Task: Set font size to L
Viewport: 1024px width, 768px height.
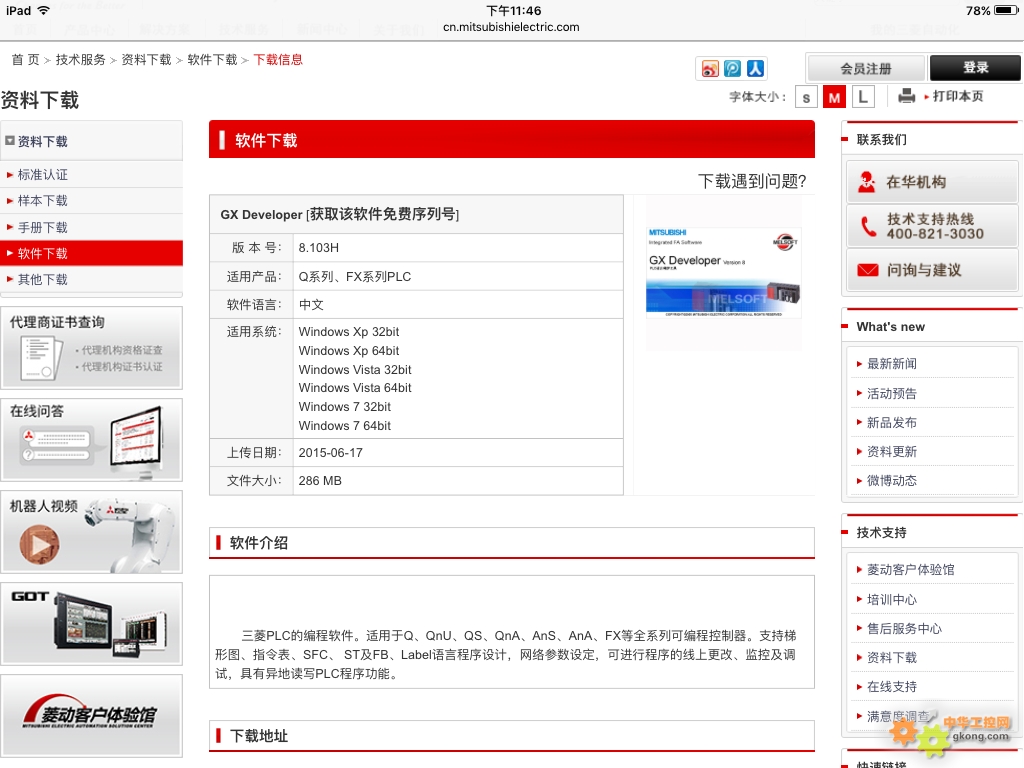Action: click(x=863, y=97)
